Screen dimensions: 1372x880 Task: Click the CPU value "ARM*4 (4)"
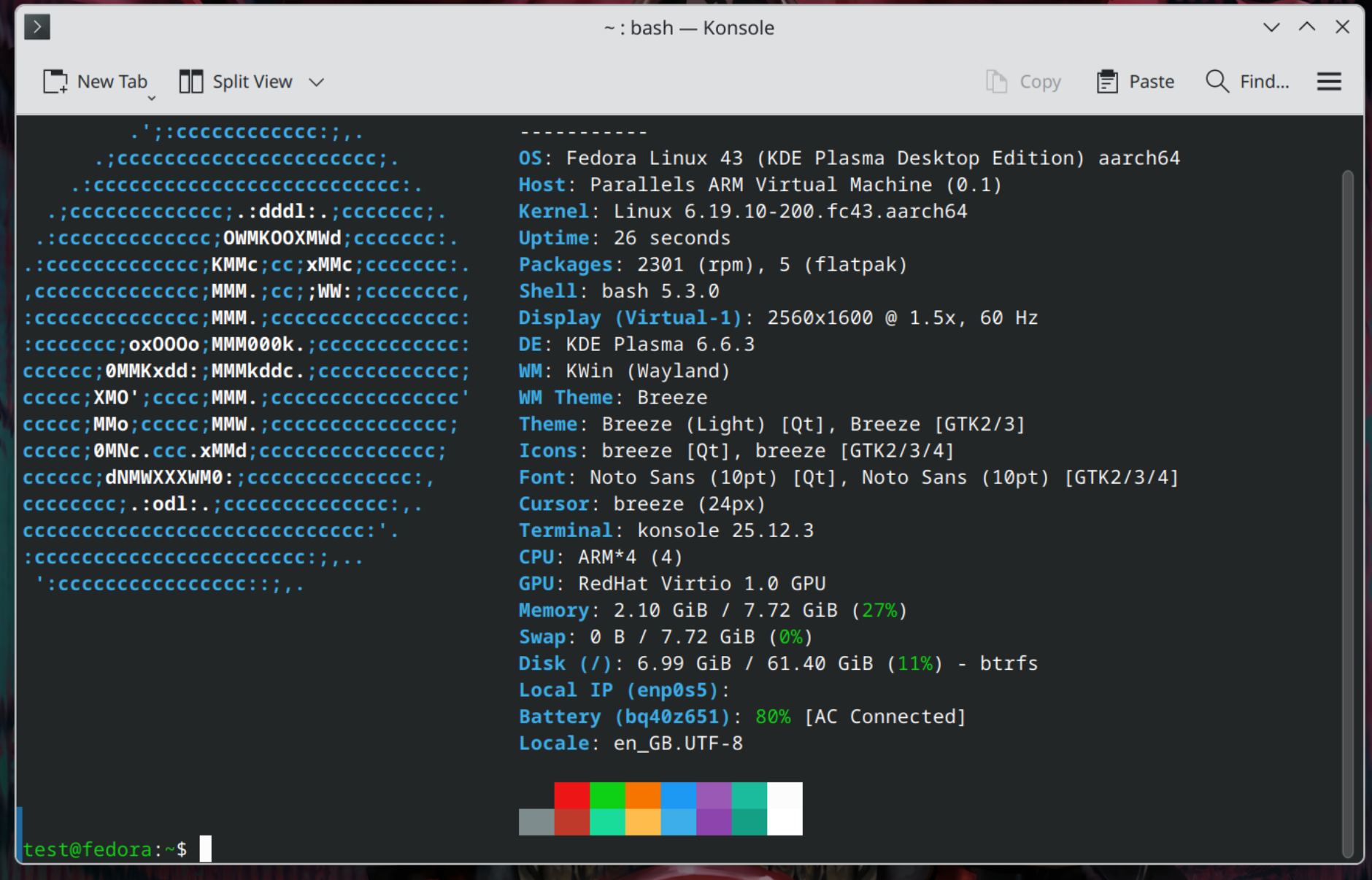(x=631, y=557)
